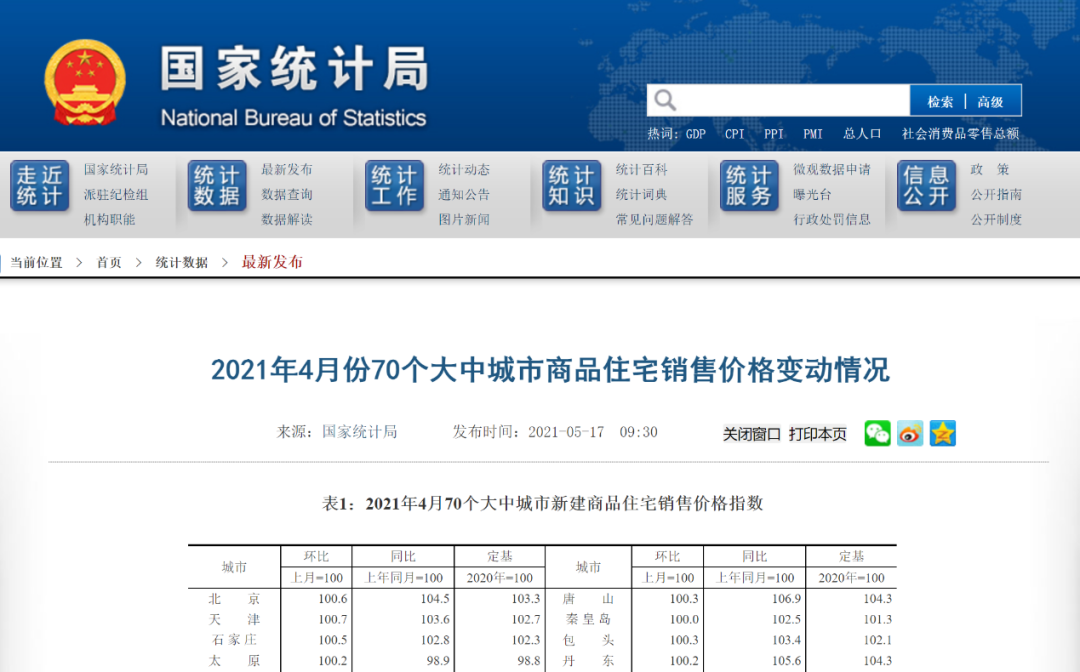Select 最新发布 in the breadcrumb trail

click(x=272, y=262)
